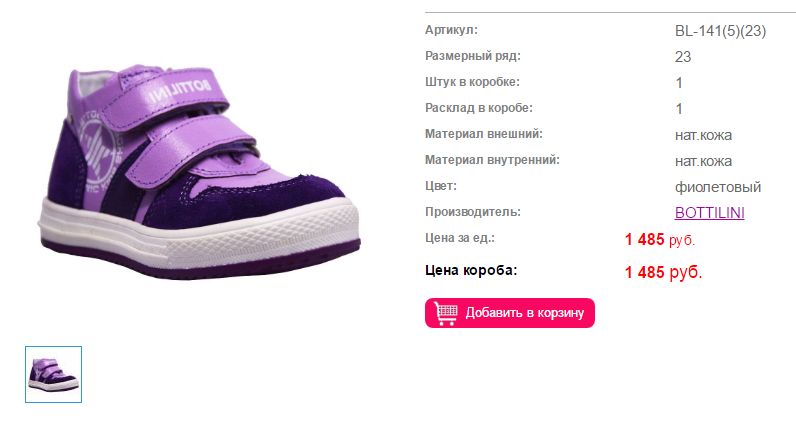Click the Расклад в коробе label
Viewport: 796px width, 422px height.
[x=479, y=108]
